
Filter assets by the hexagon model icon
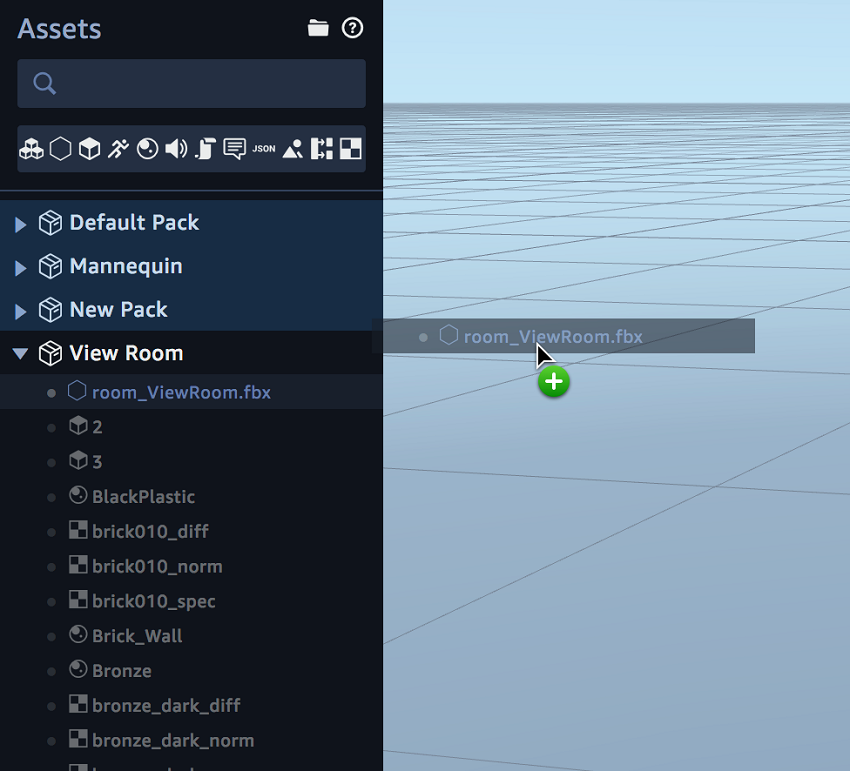(61, 149)
